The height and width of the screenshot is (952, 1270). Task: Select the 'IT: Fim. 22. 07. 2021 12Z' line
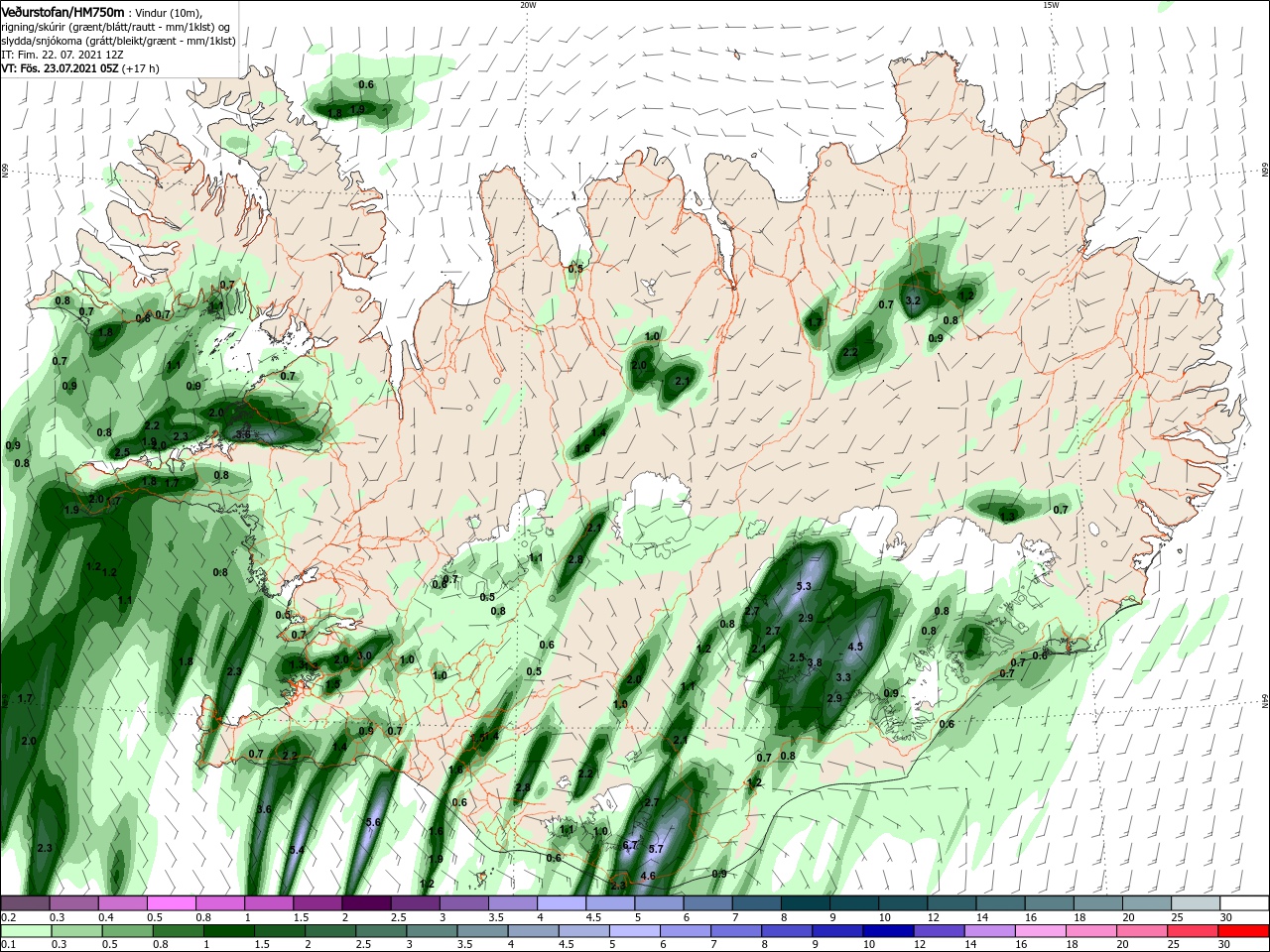[63, 55]
